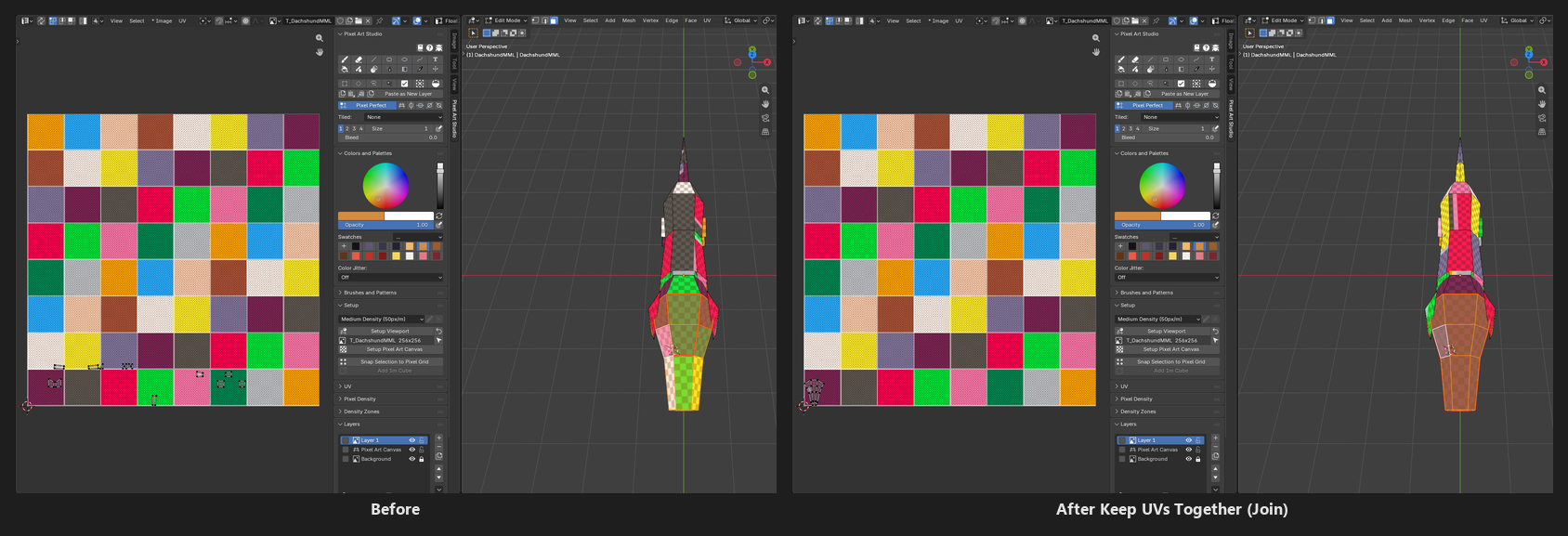Open the Global orientation dropdown in the After viewport
The width and height of the screenshot is (1568, 536).
[1519, 20]
